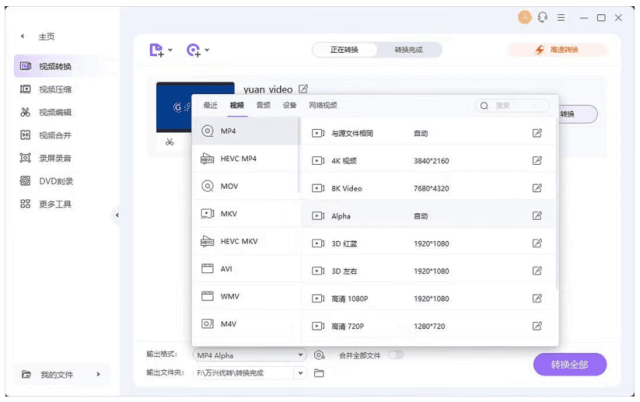640x402 pixels.
Task: Browse output folder with folder icon
Action: pos(319,373)
